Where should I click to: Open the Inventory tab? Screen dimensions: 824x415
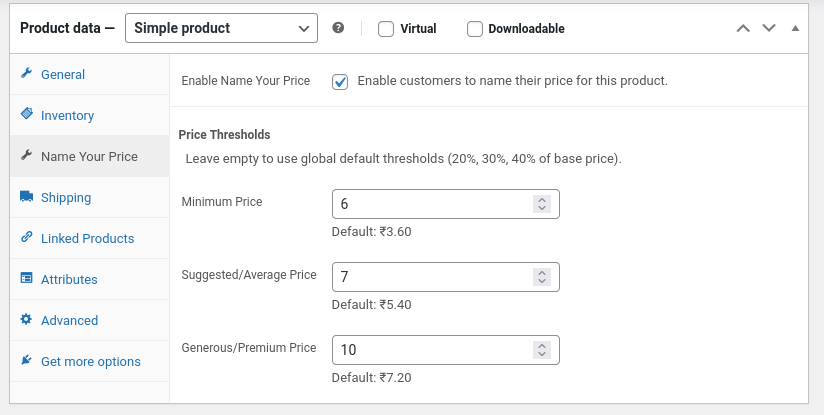pos(89,115)
